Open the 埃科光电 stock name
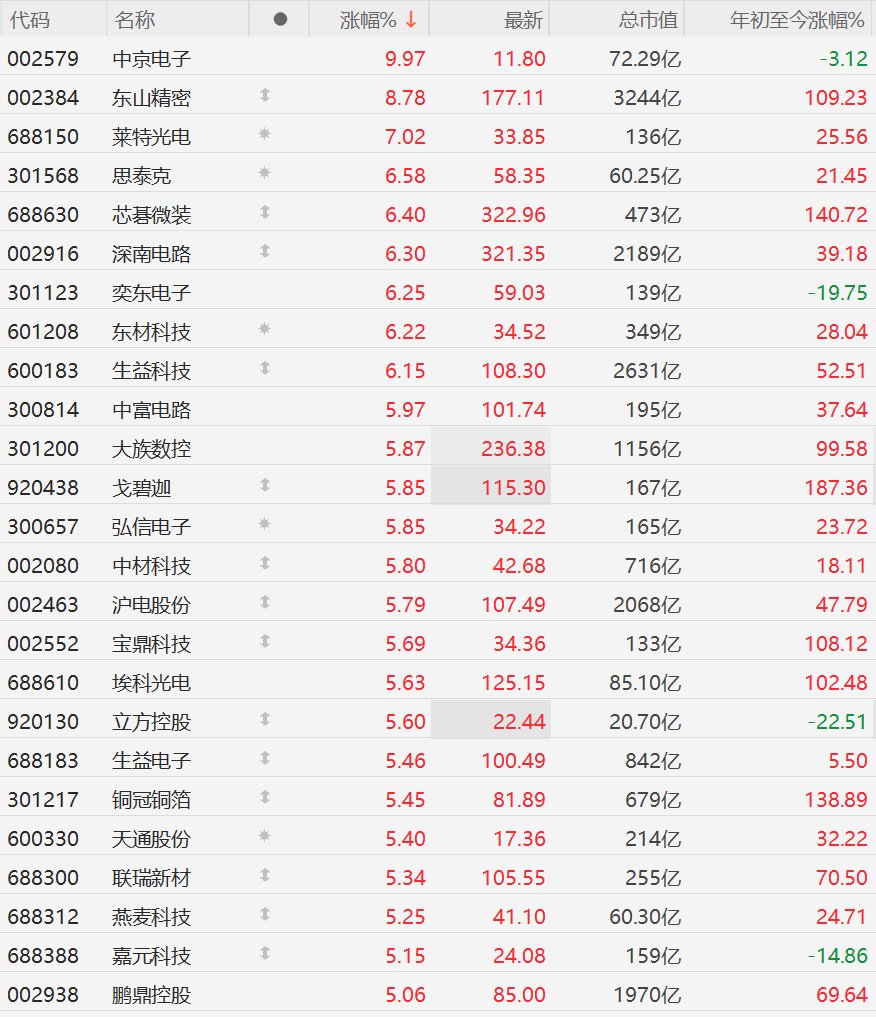876x1017 pixels. tap(151, 683)
